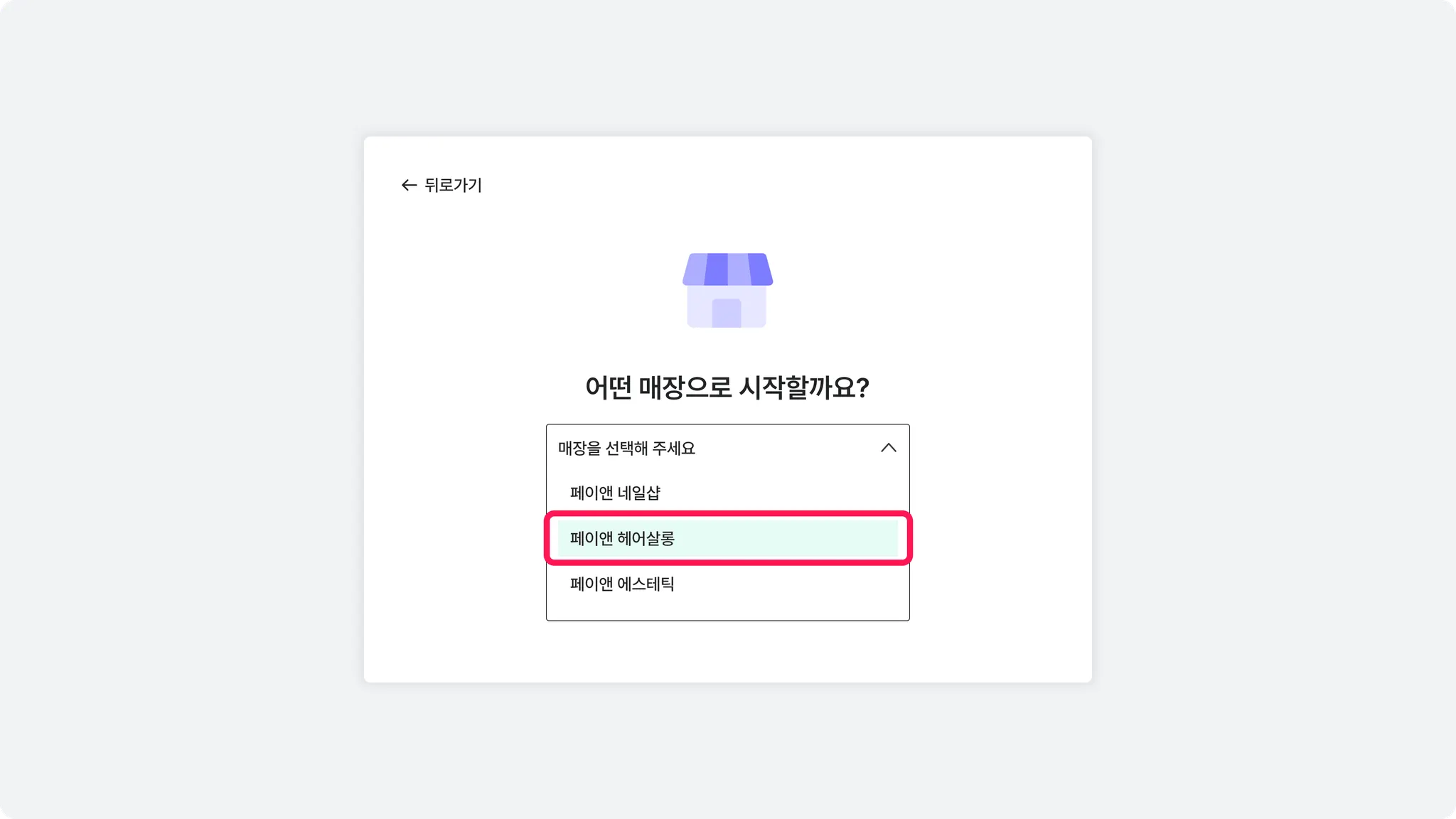The width and height of the screenshot is (1456, 819).
Task: Click the heading 어떤 매장으로 시작할까요?
Action: click(x=727, y=387)
